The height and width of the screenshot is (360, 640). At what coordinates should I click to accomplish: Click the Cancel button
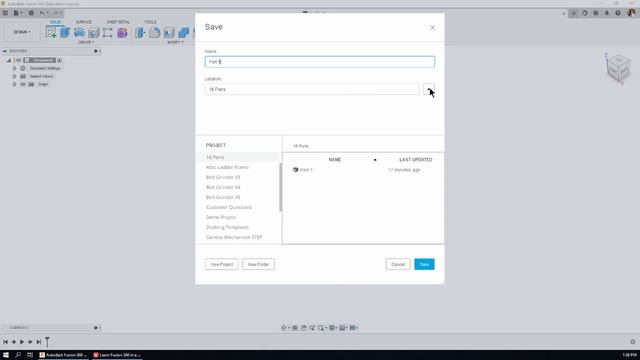[398, 264]
